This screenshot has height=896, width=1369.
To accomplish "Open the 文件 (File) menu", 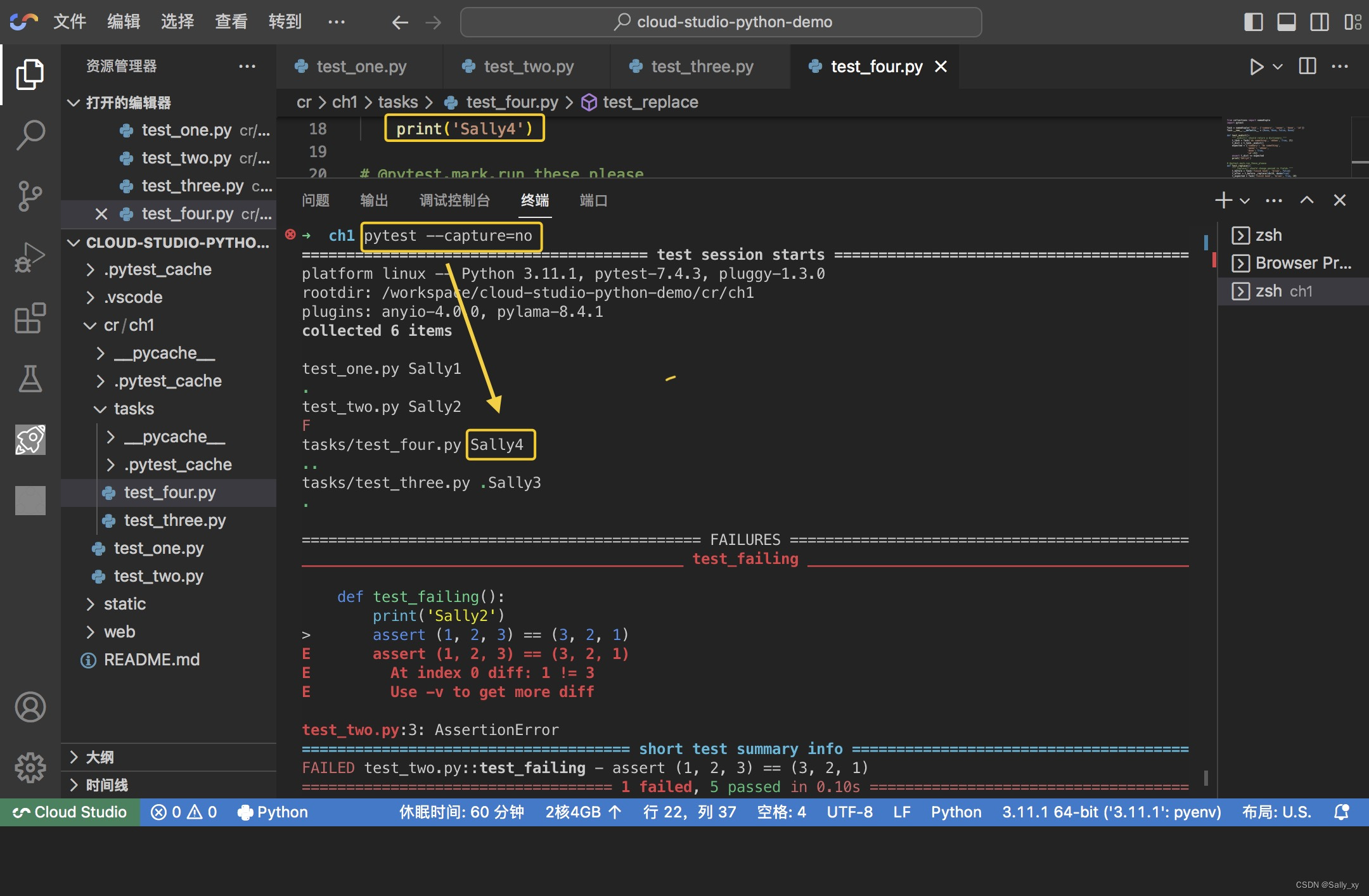I will coord(70,22).
